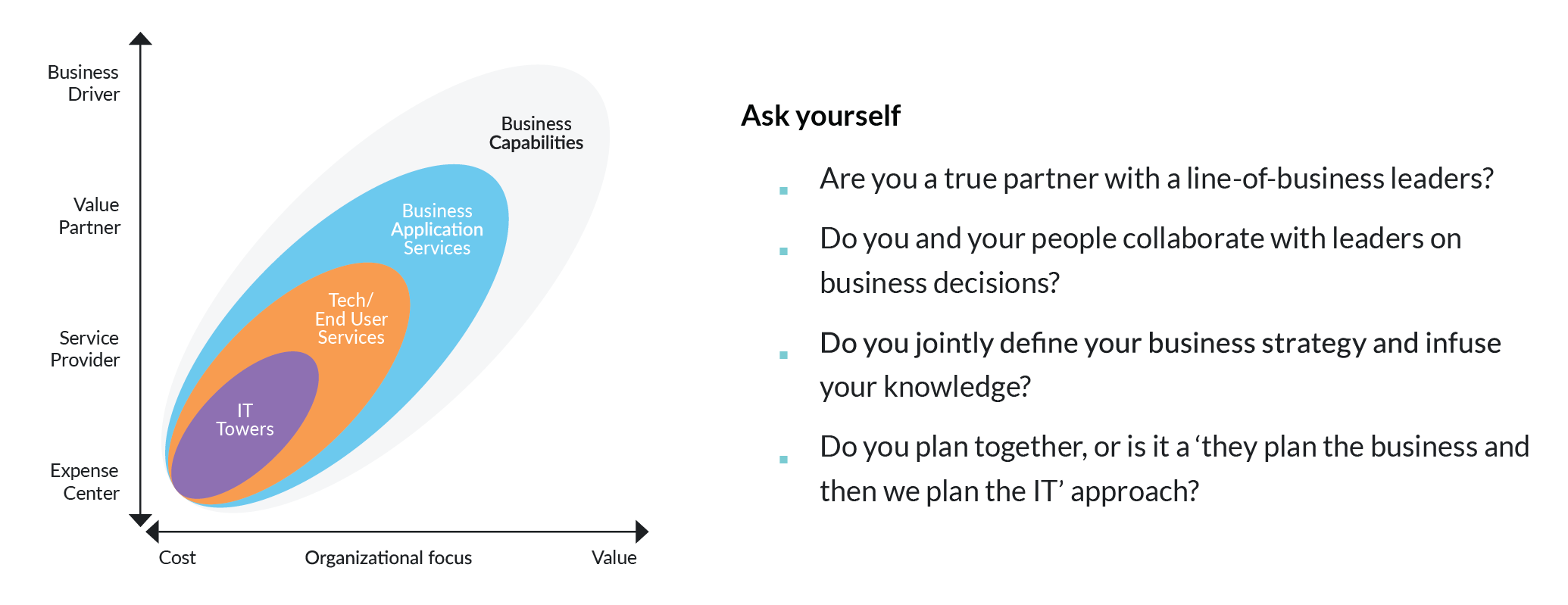
Task: Click the Business Driver axis label
Action: 83,83
